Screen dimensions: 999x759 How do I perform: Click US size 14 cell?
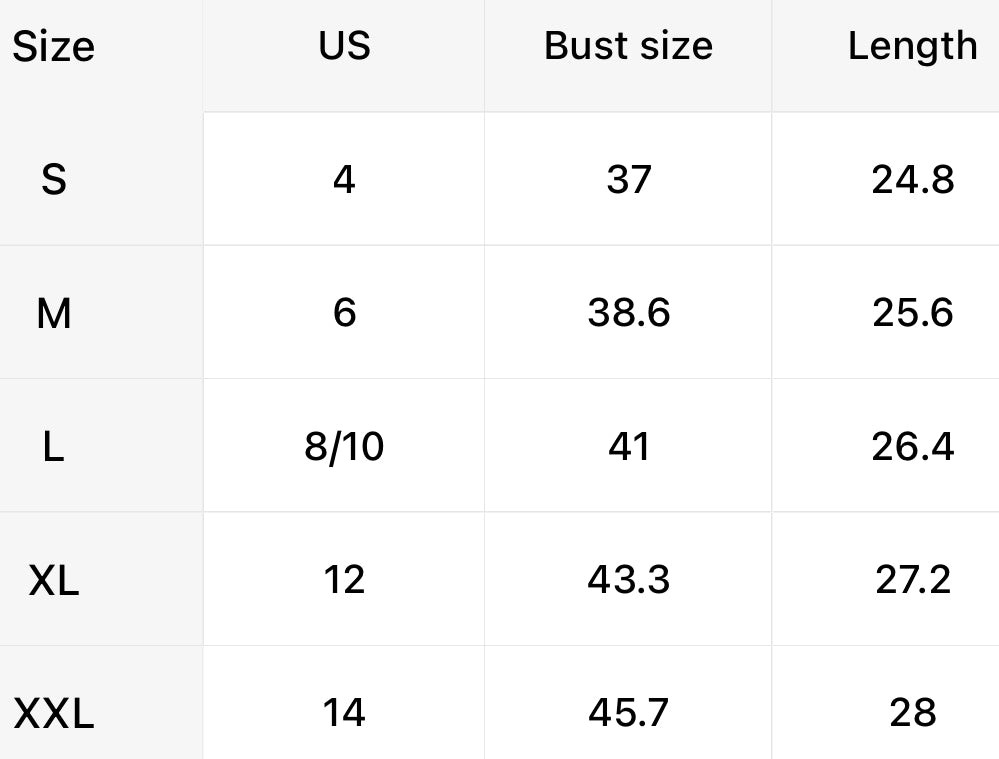[x=344, y=713]
